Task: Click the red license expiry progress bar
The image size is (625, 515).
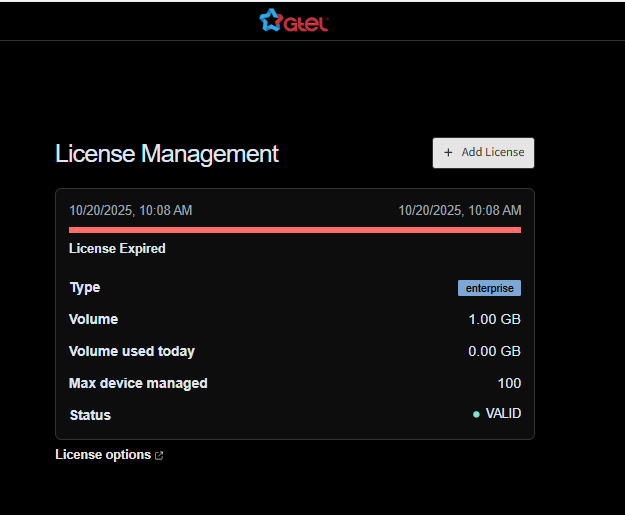Action: [x=294, y=230]
